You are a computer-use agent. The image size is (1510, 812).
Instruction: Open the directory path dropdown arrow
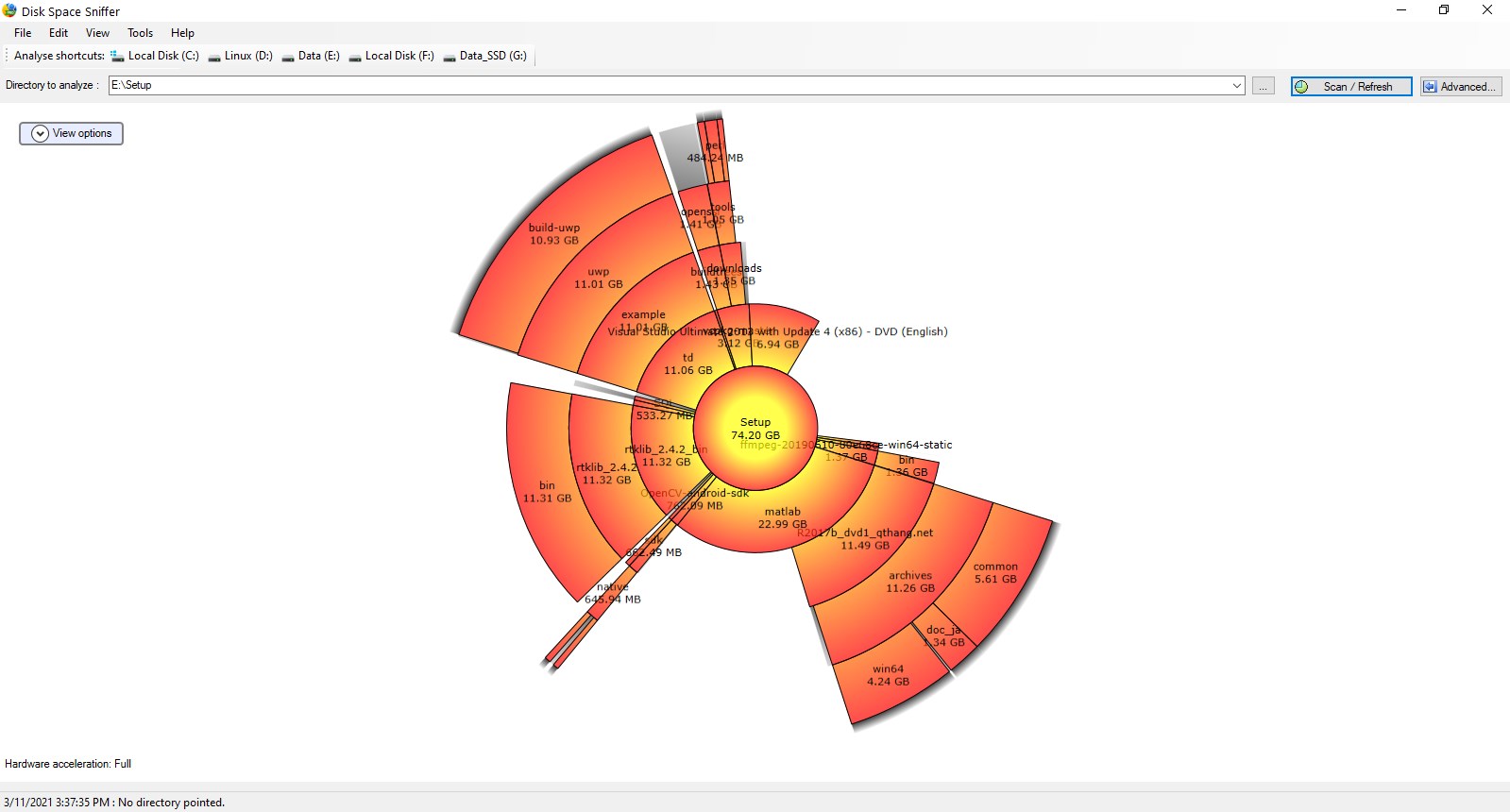click(1236, 85)
